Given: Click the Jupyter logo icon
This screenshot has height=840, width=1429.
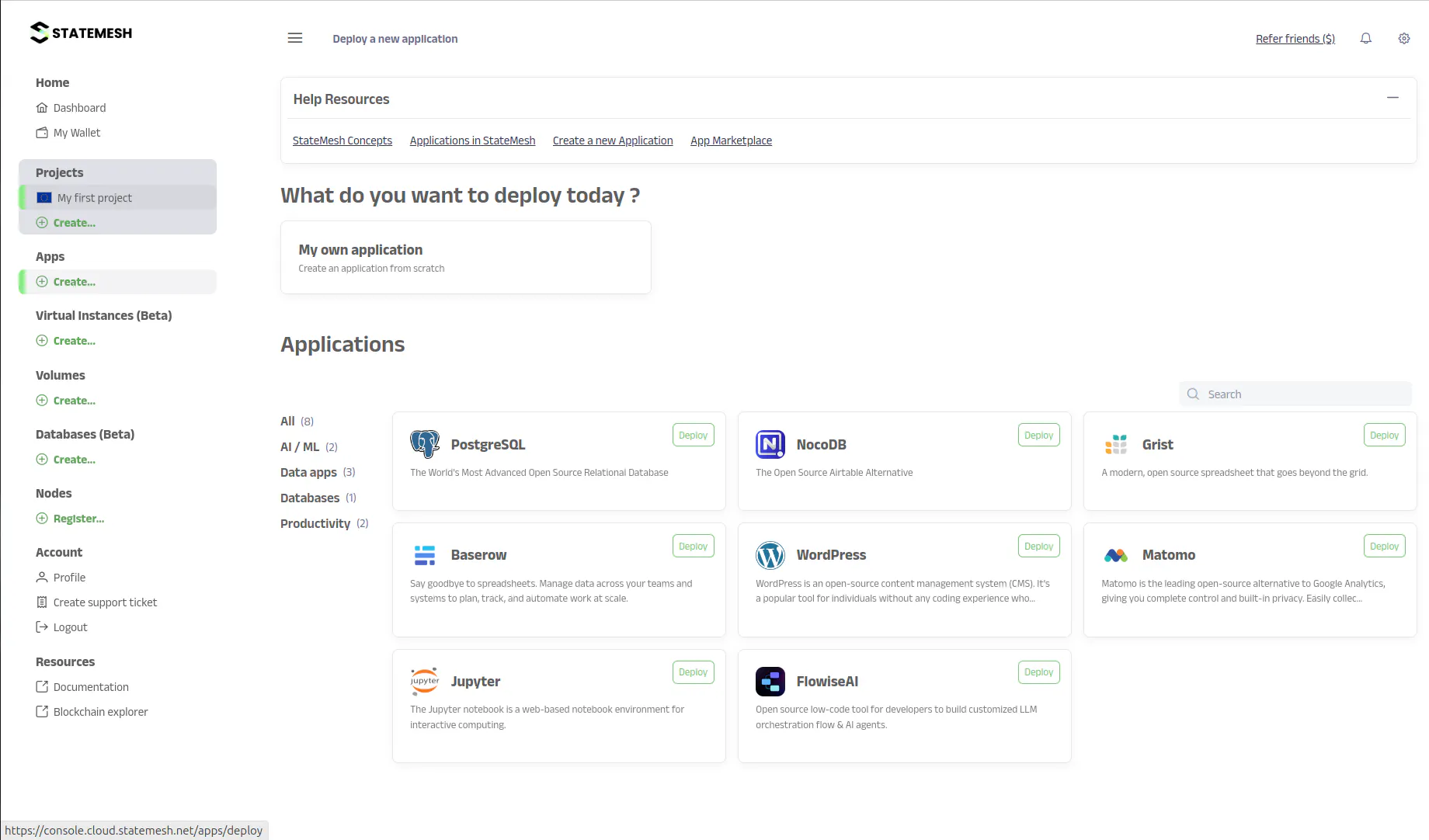Looking at the screenshot, I should coord(425,681).
